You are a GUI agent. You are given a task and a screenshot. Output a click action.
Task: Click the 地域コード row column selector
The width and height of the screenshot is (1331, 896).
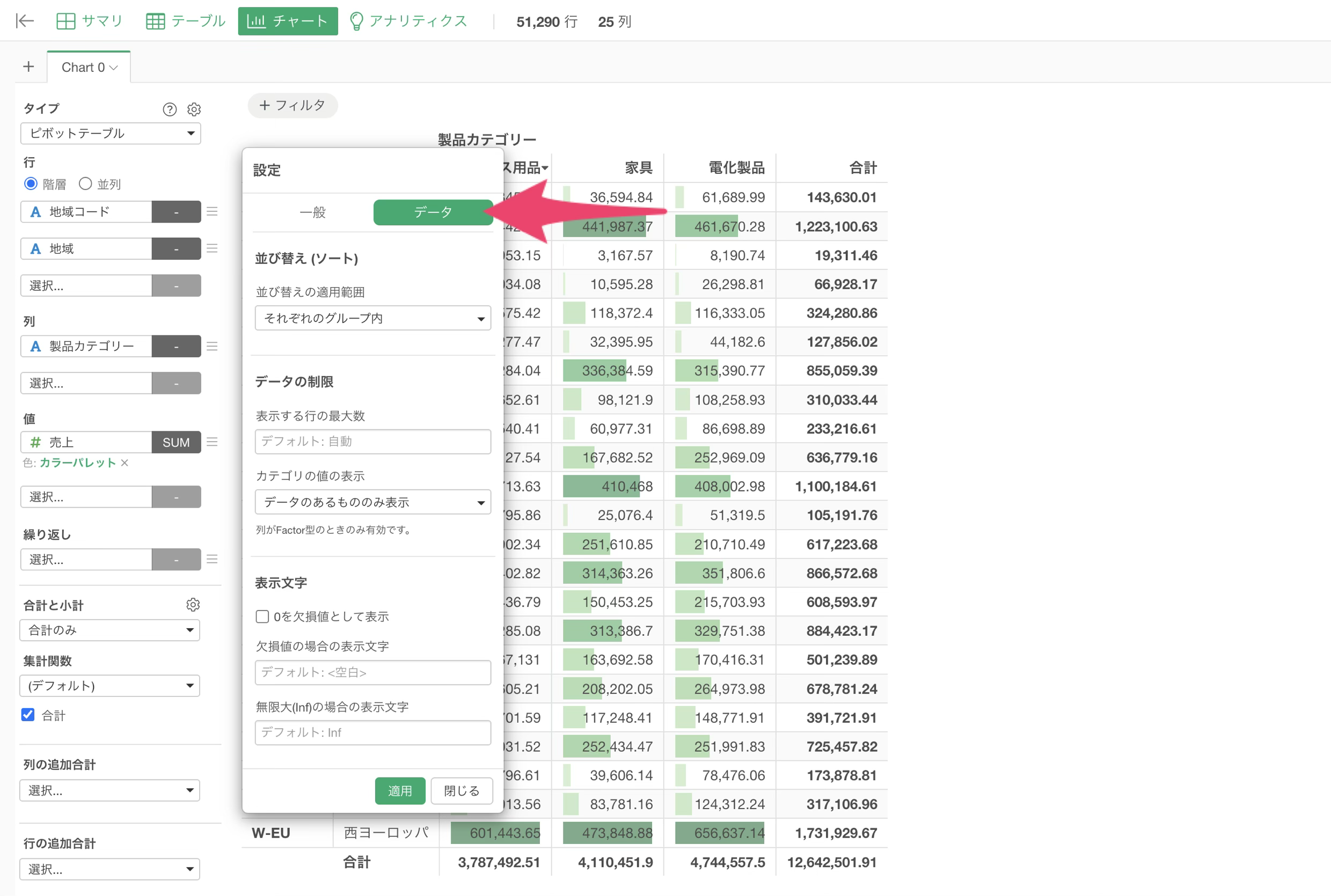pos(86,211)
